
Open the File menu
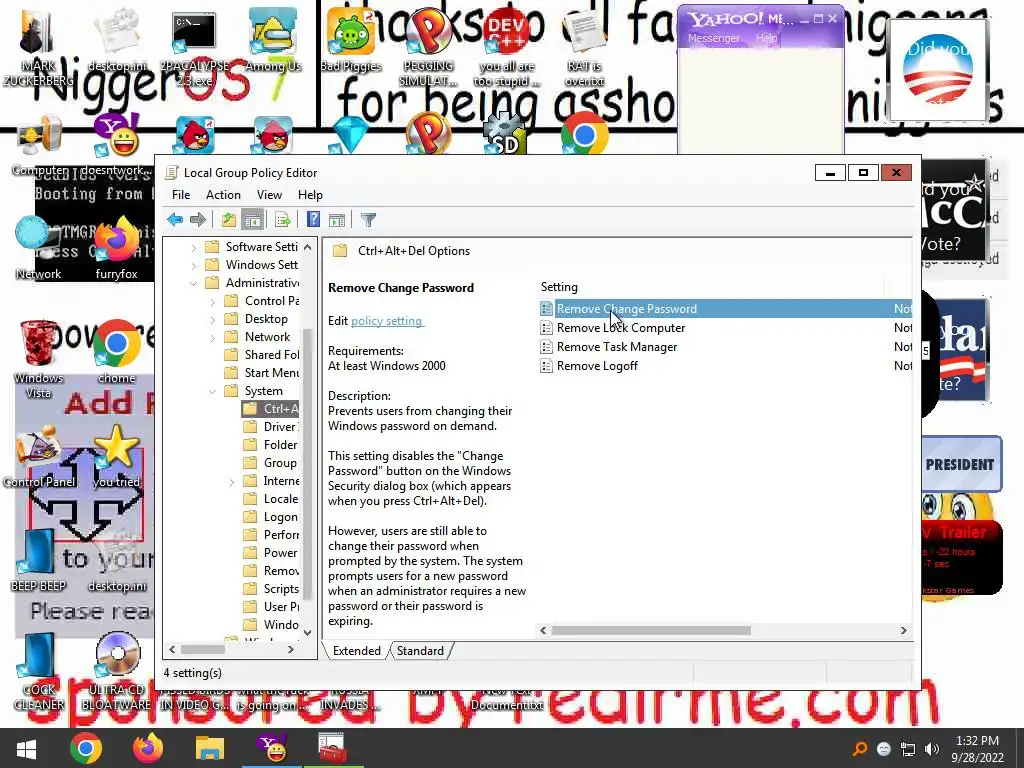click(181, 195)
